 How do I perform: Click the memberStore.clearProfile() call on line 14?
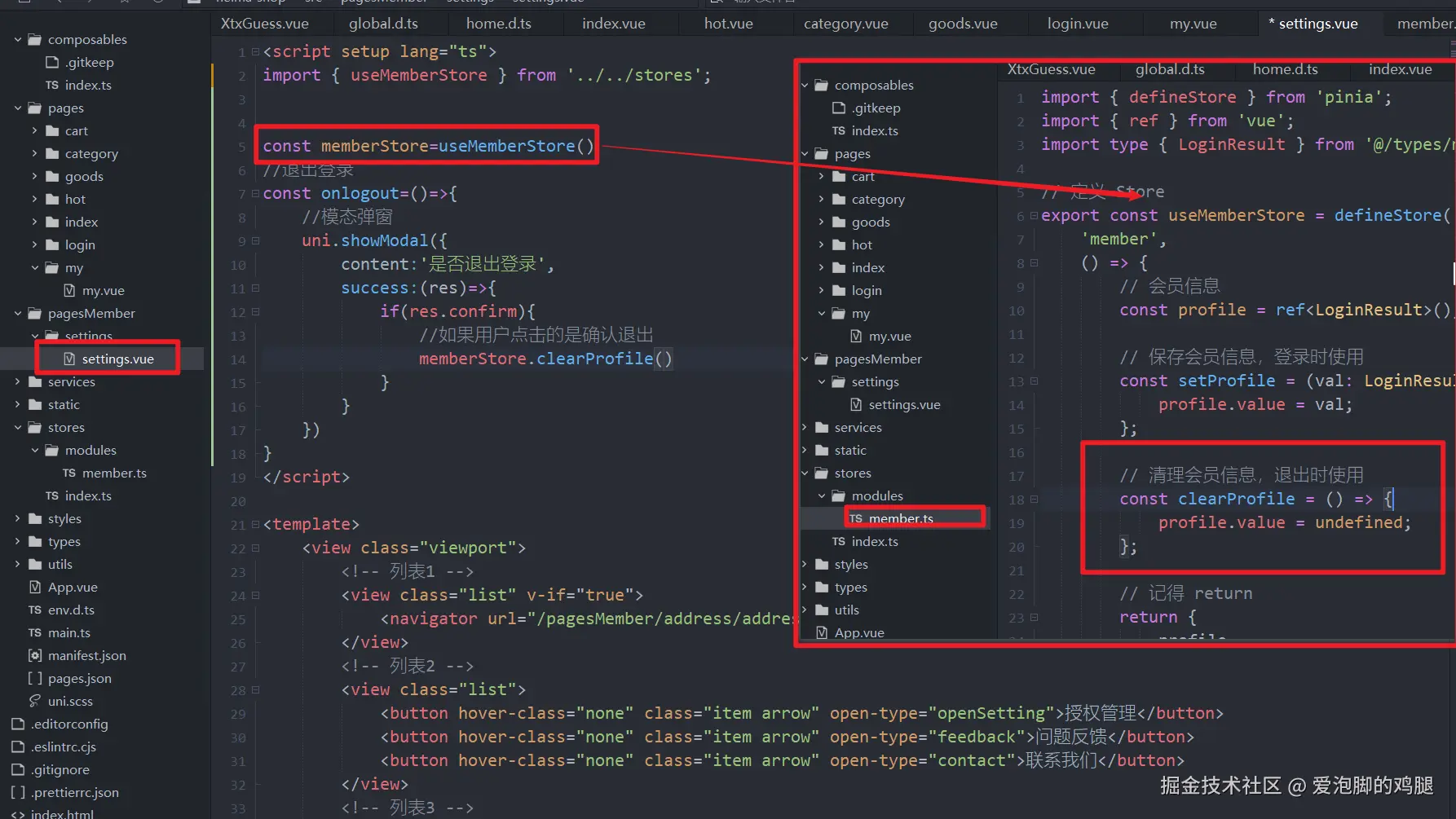tap(546, 359)
